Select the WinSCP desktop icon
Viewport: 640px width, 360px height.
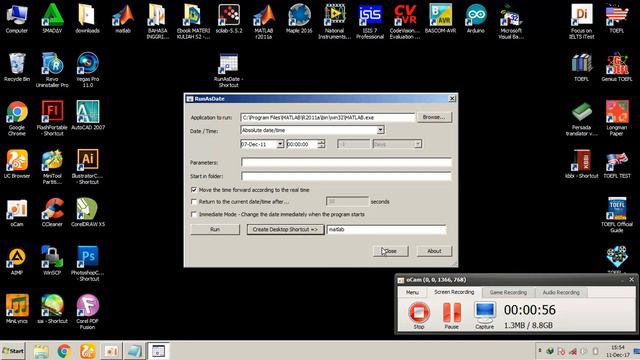tap(52, 261)
